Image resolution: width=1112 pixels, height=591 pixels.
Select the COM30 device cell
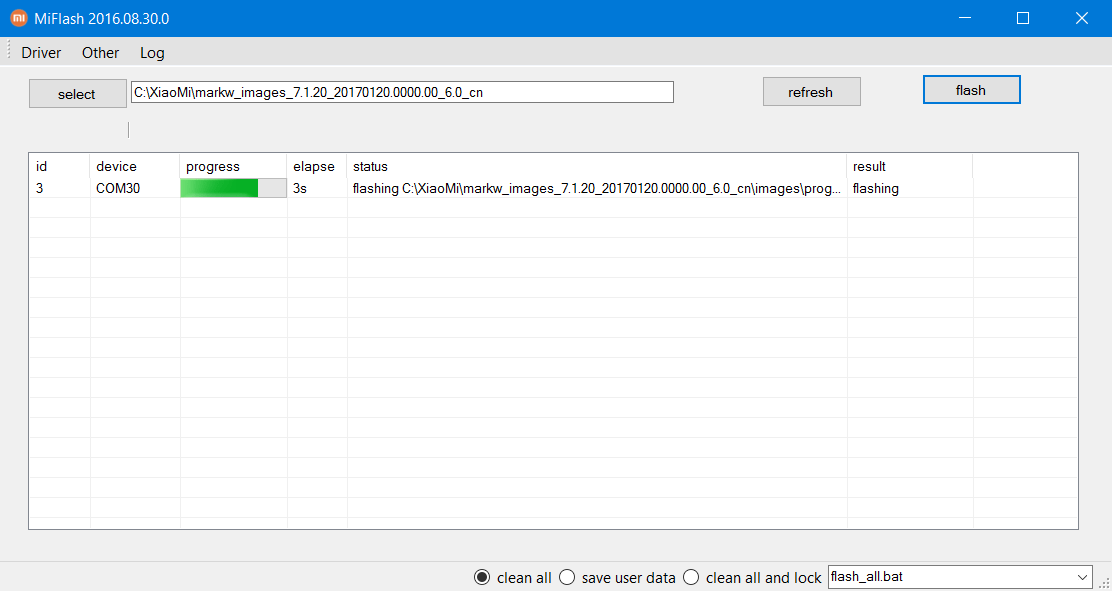click(x=135, y=189)
